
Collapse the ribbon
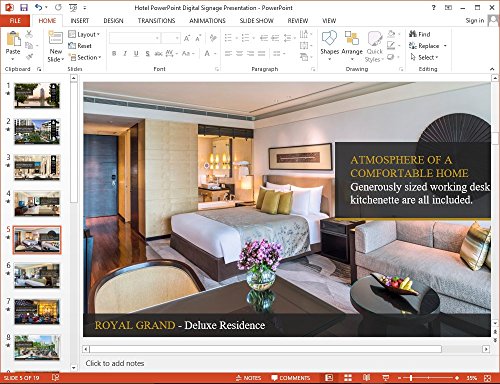point(492,69)
